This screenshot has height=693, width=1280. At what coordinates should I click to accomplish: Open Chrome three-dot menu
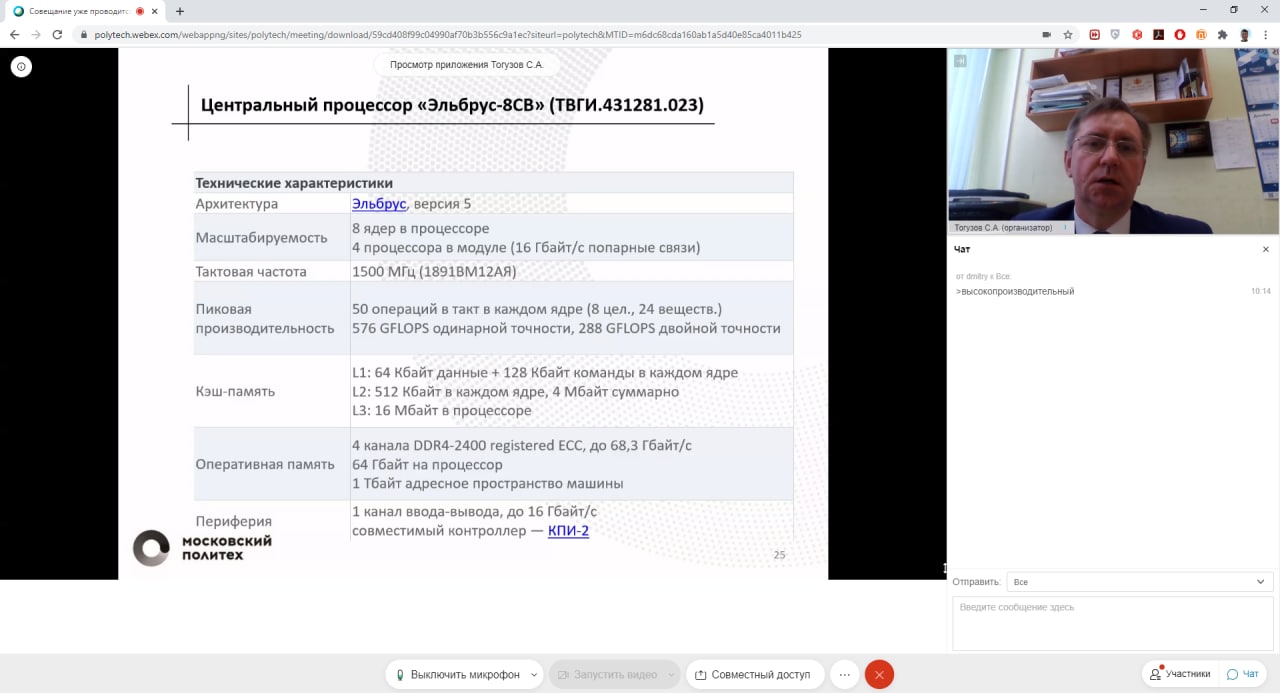click(1266, 34)
